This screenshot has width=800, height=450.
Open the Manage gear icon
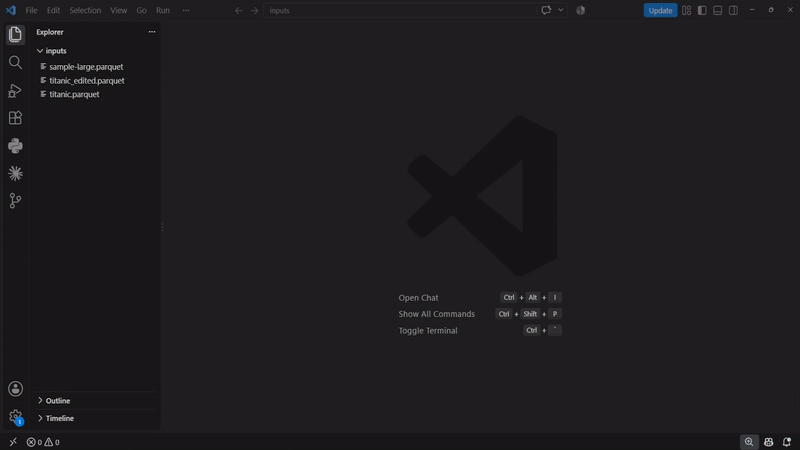click(x=15, y=416)
